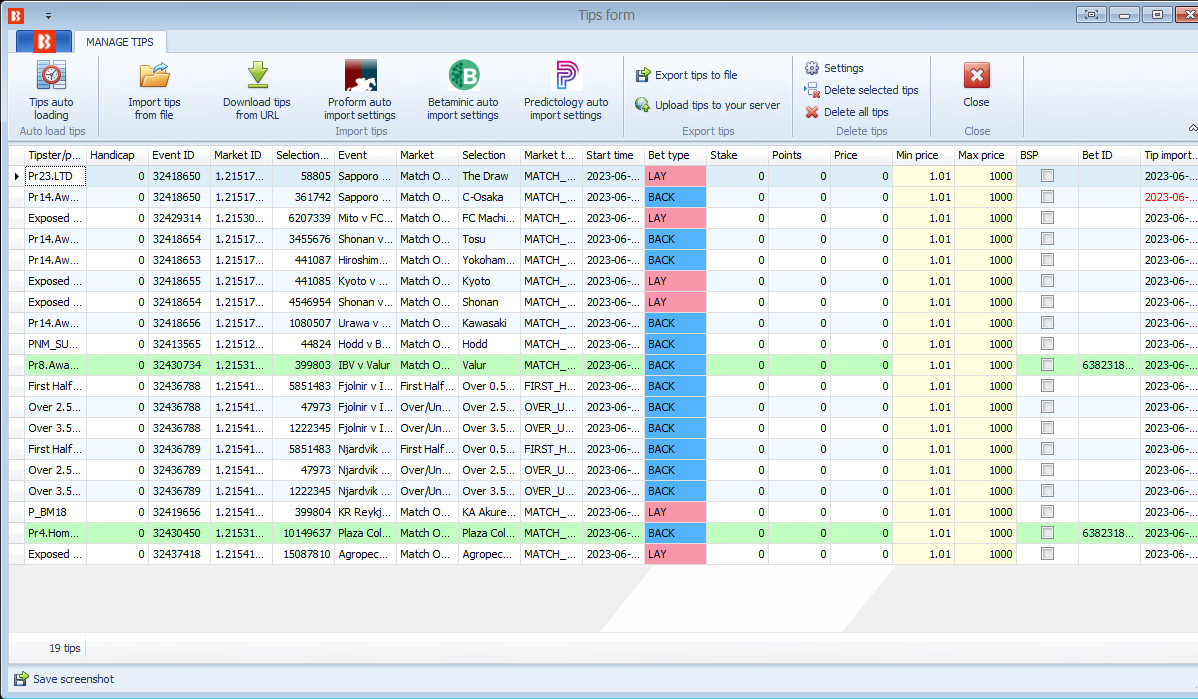
Task: Click the red Close ribbon button
Action: tap(976, 84)
